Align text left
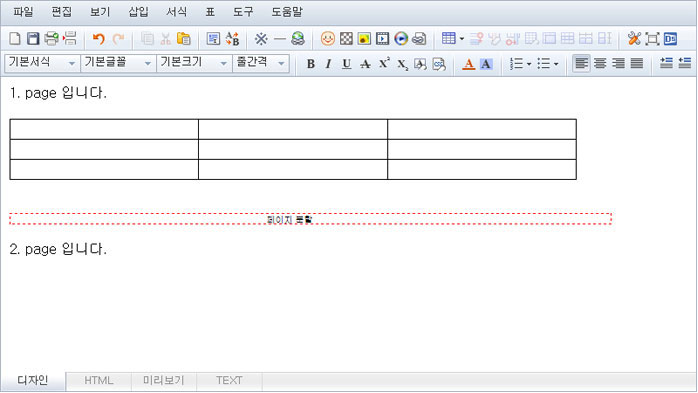Image resolution: width=698 pixels, height=393 pixels. [x=581, y=64]
